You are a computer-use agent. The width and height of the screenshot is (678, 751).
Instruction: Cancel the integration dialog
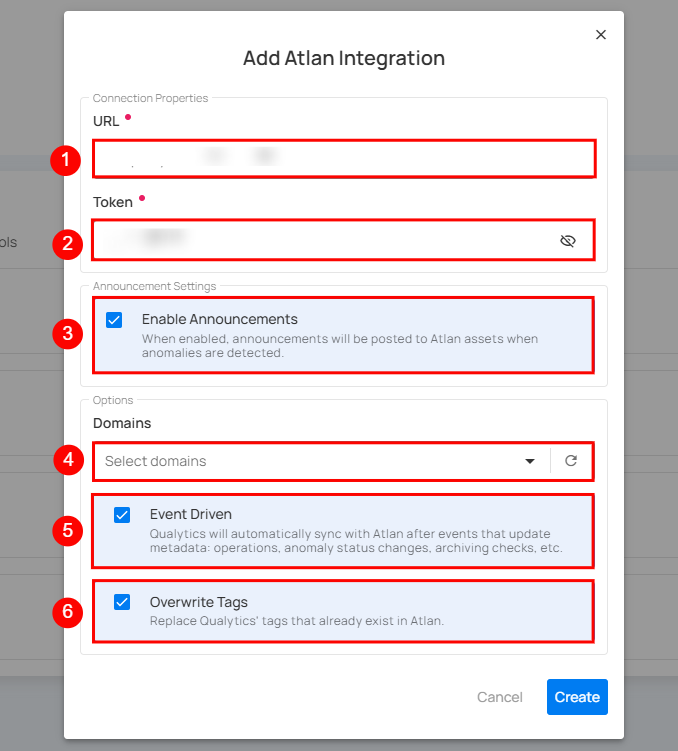pos(499,697)
